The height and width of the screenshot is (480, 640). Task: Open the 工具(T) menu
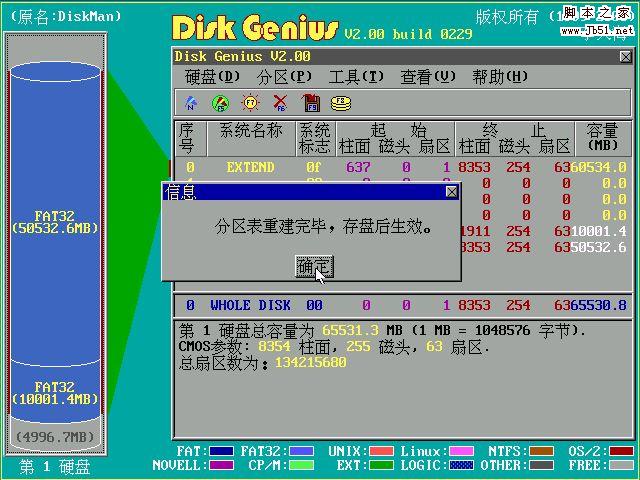click(357, 77)
